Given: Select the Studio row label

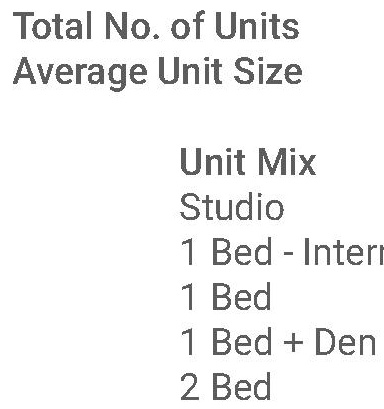Looking at the screenshot, I should tap(232, 207).
